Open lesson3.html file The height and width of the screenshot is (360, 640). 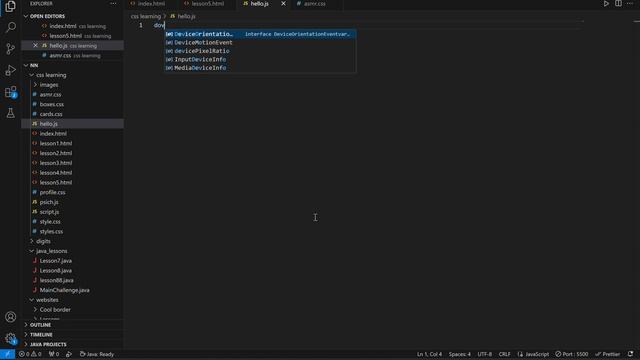coord(56,163)
